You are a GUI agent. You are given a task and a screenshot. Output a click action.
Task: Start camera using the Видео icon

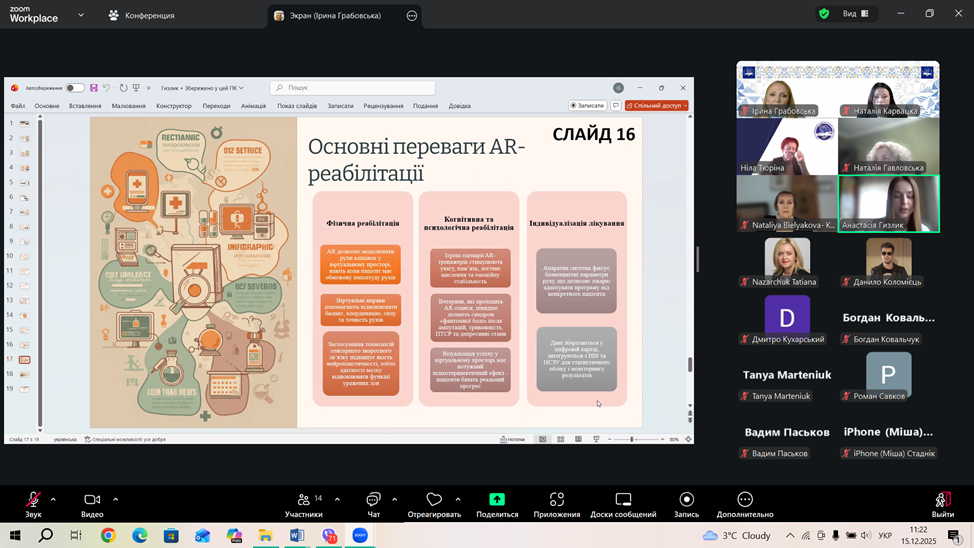click(x=92, y=500)
